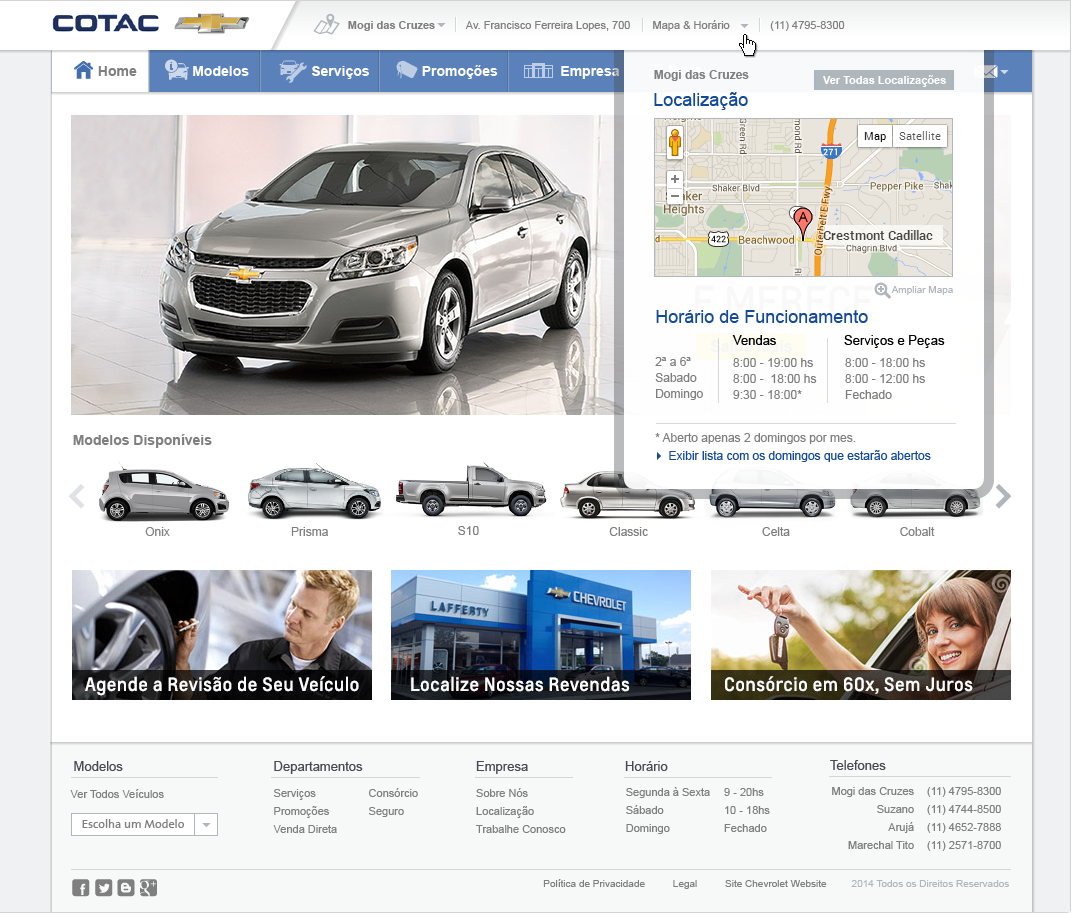The height and width of the screenshot is (913, 1074).
Task: Click the Crestmont Cadillac map label
Action: pyautogui.click(x=877, y=236)
